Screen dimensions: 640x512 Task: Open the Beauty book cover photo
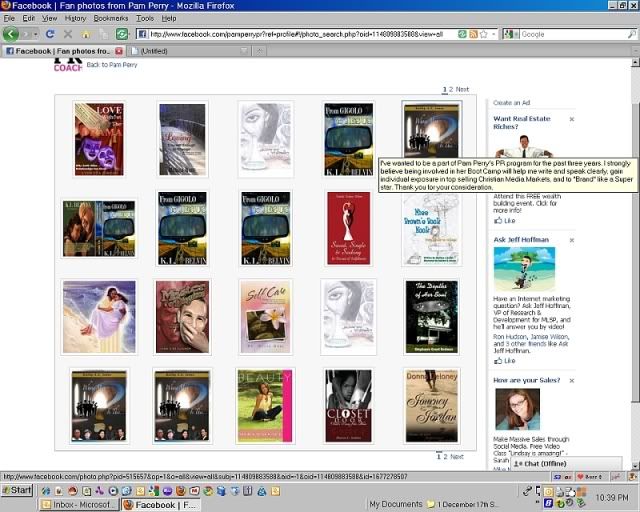tap(265, 406)
